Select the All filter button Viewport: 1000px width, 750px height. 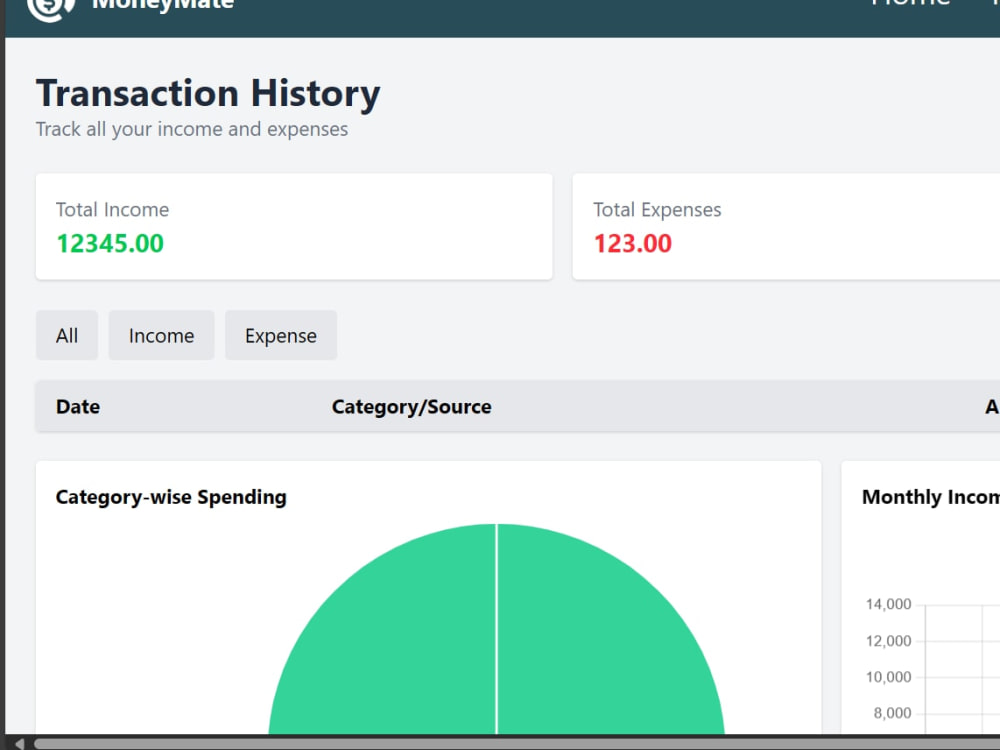(67, 335)
